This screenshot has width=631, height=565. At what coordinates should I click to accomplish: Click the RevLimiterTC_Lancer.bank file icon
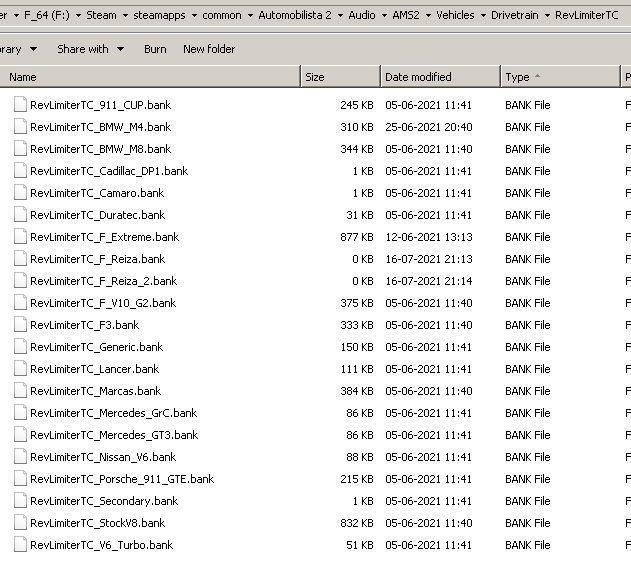(20, 369)
